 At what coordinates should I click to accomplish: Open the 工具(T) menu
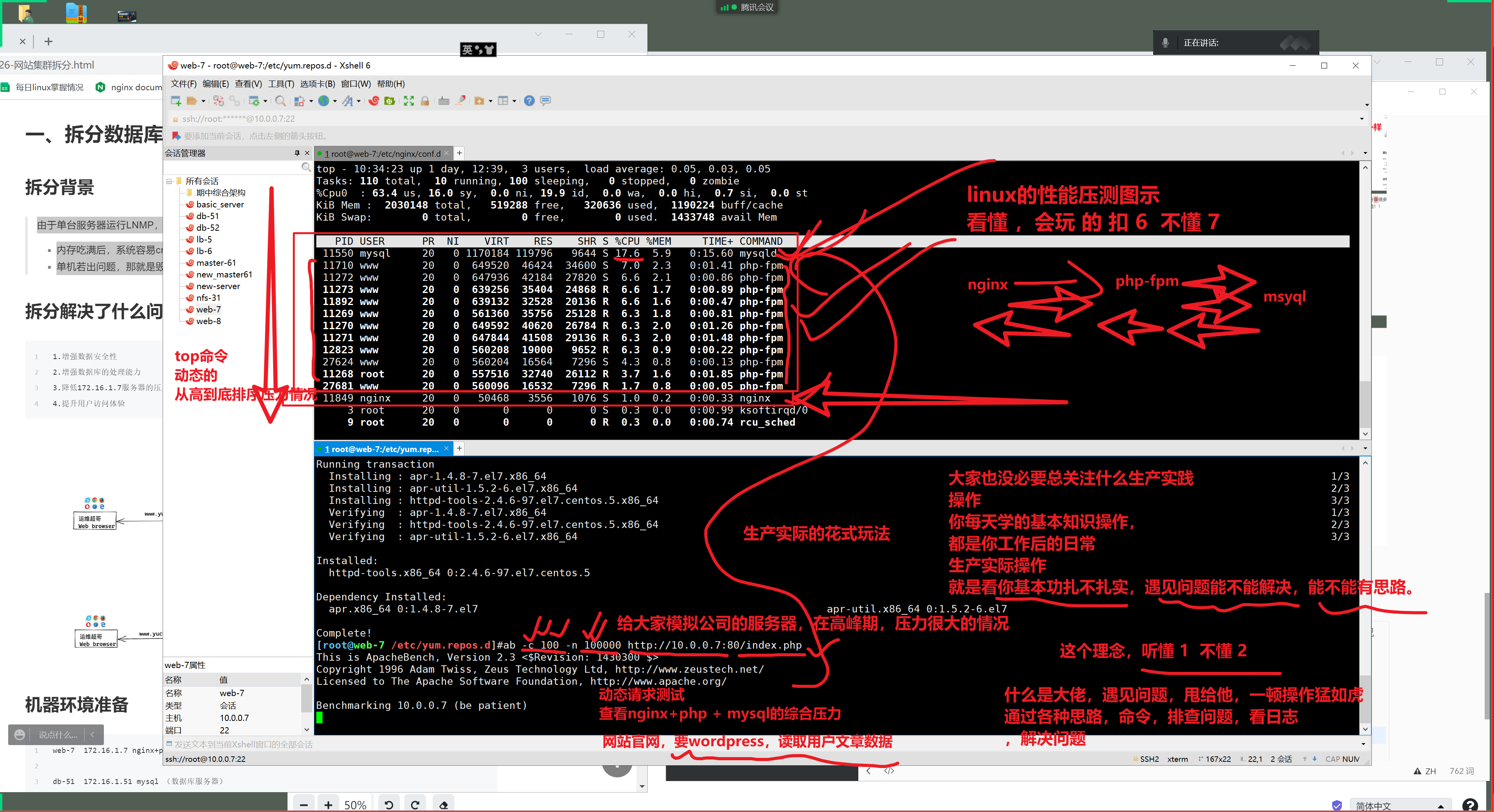tap(281, 84)
